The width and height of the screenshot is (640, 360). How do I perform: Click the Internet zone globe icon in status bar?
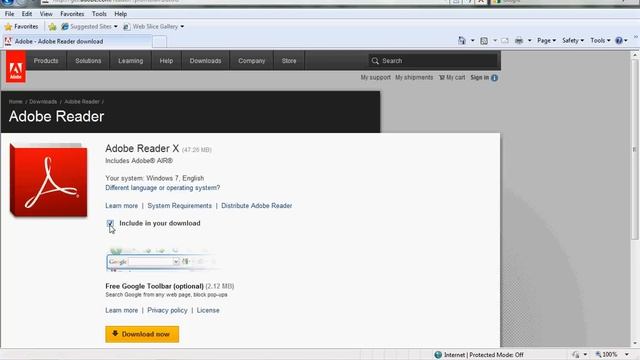coord(438,355)
